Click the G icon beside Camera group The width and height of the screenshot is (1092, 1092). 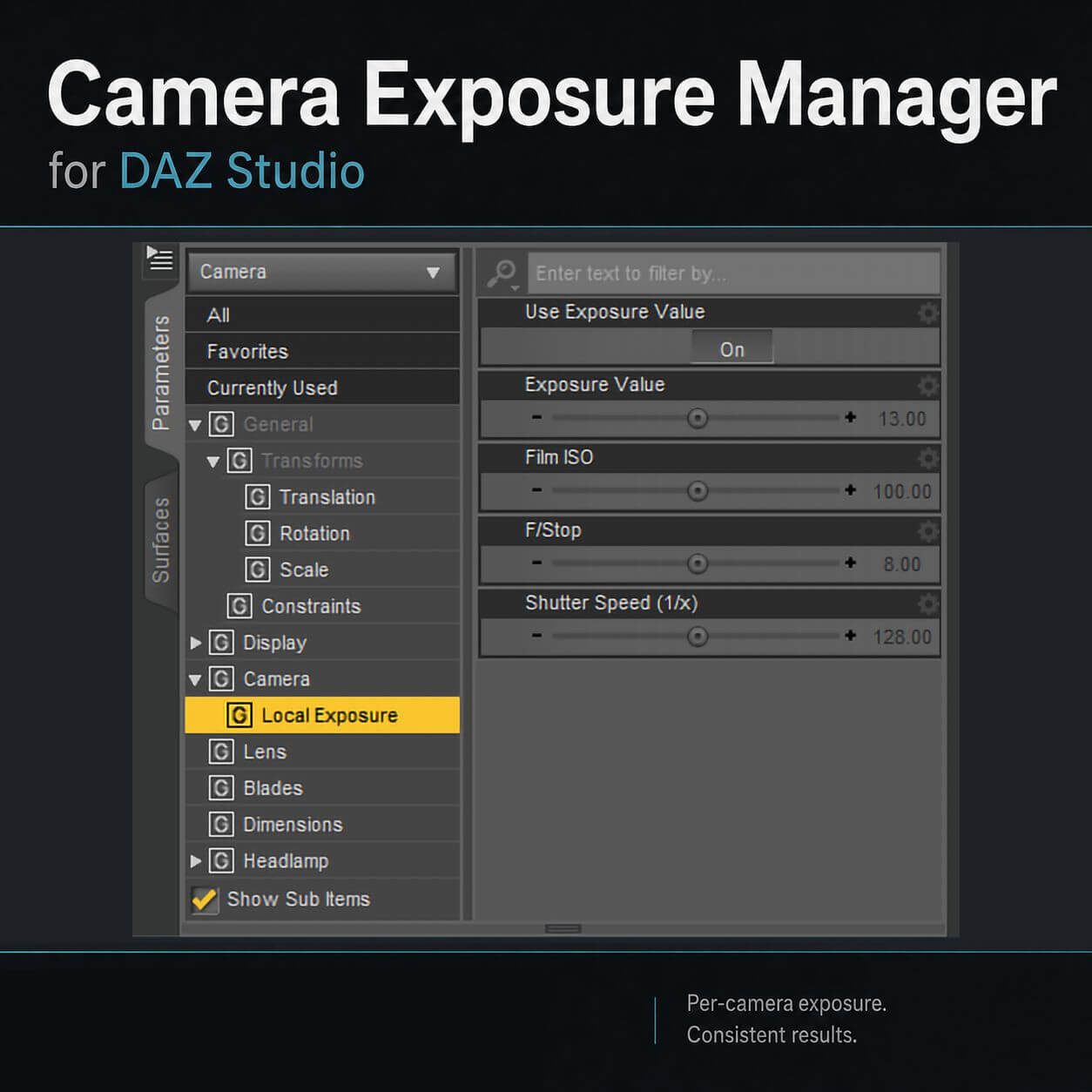[222, 679]
